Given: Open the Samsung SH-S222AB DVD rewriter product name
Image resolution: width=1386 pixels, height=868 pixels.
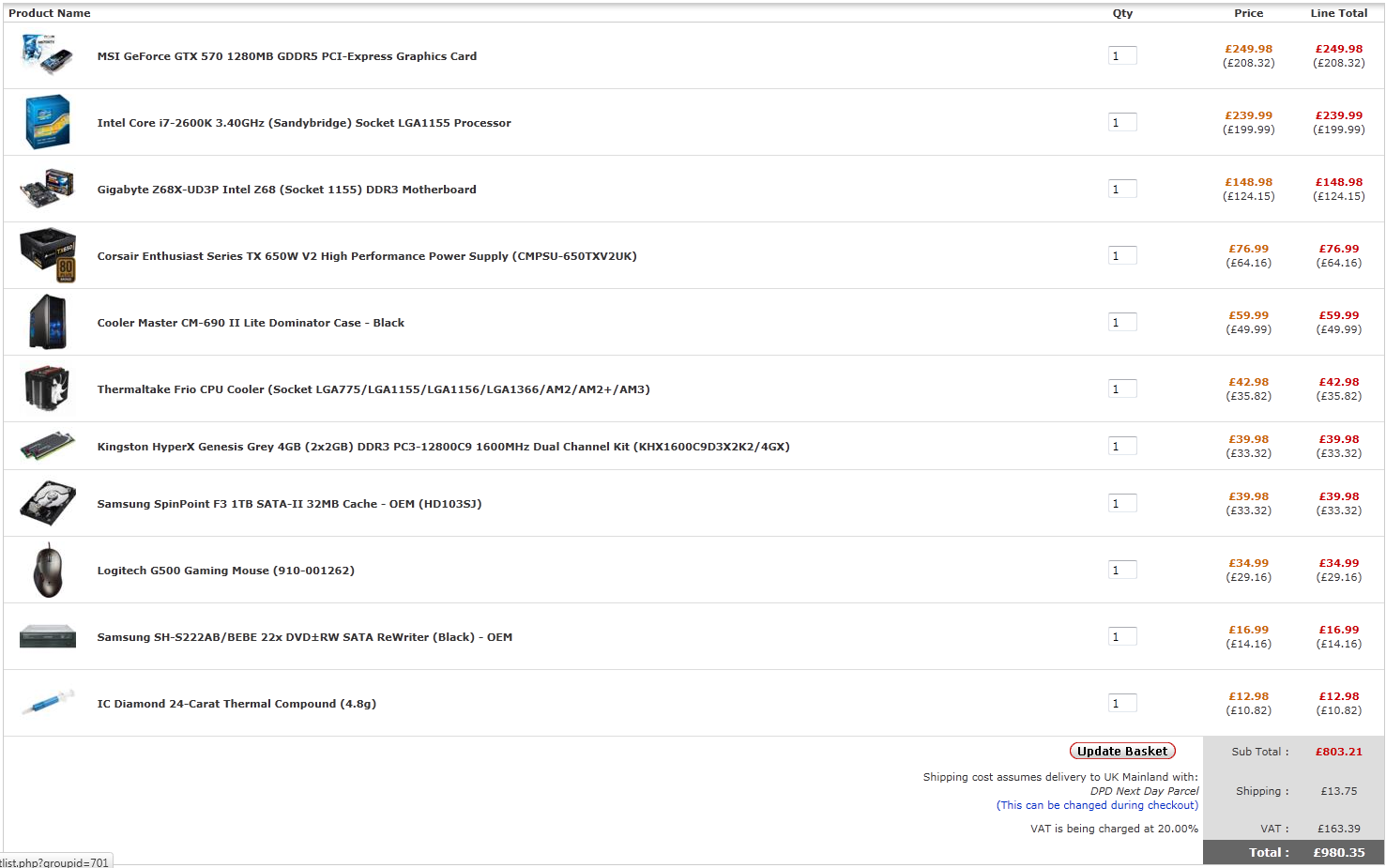Looking at the screenshot, I should [x=304, y=637].
